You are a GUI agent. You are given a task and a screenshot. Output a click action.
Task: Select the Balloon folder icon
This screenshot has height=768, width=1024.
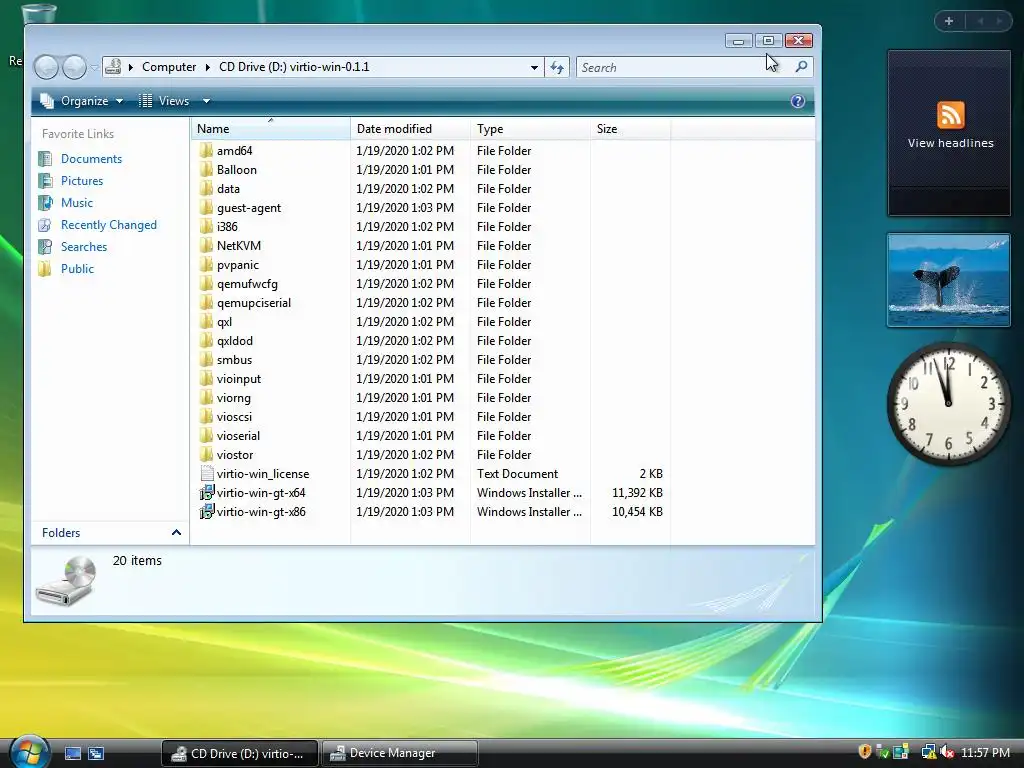point(206,170)
